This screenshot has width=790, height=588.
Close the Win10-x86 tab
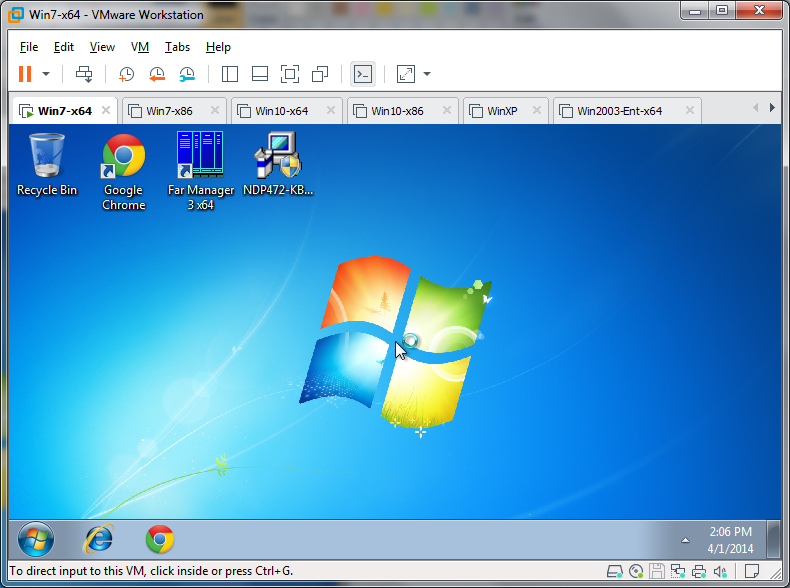pos(446,110)
